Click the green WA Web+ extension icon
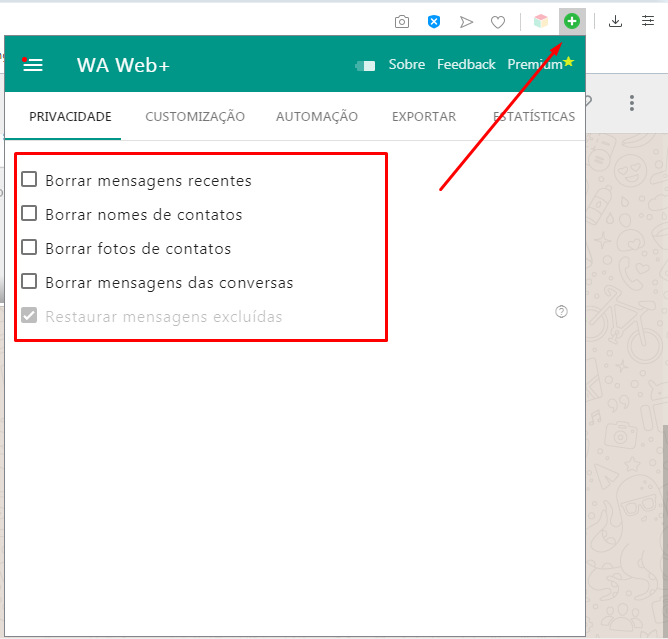Screen dimensions: 668x639 (x=572, y=21)
